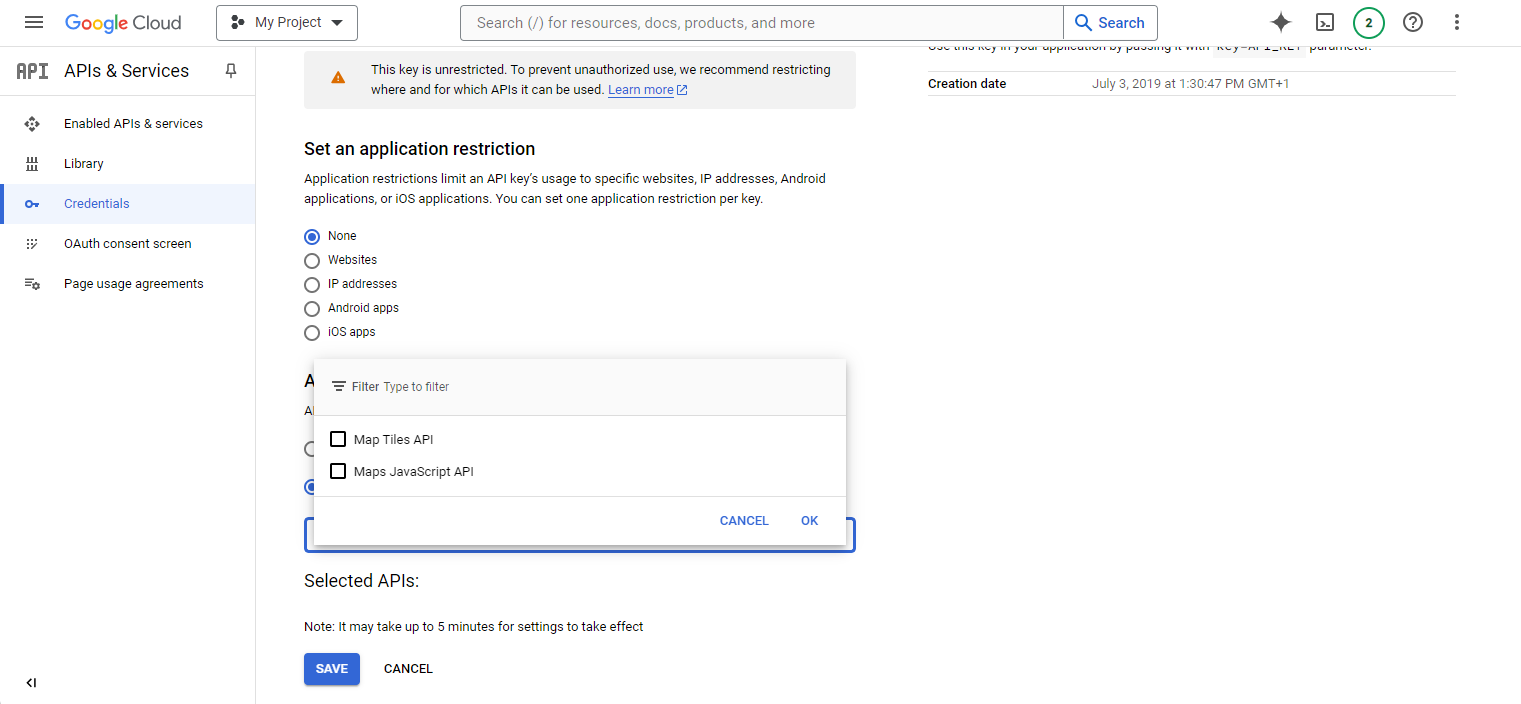Check the Map Tiles API checkbox
This screenshot has height=704, width=1521.
(x=338, y=439)
